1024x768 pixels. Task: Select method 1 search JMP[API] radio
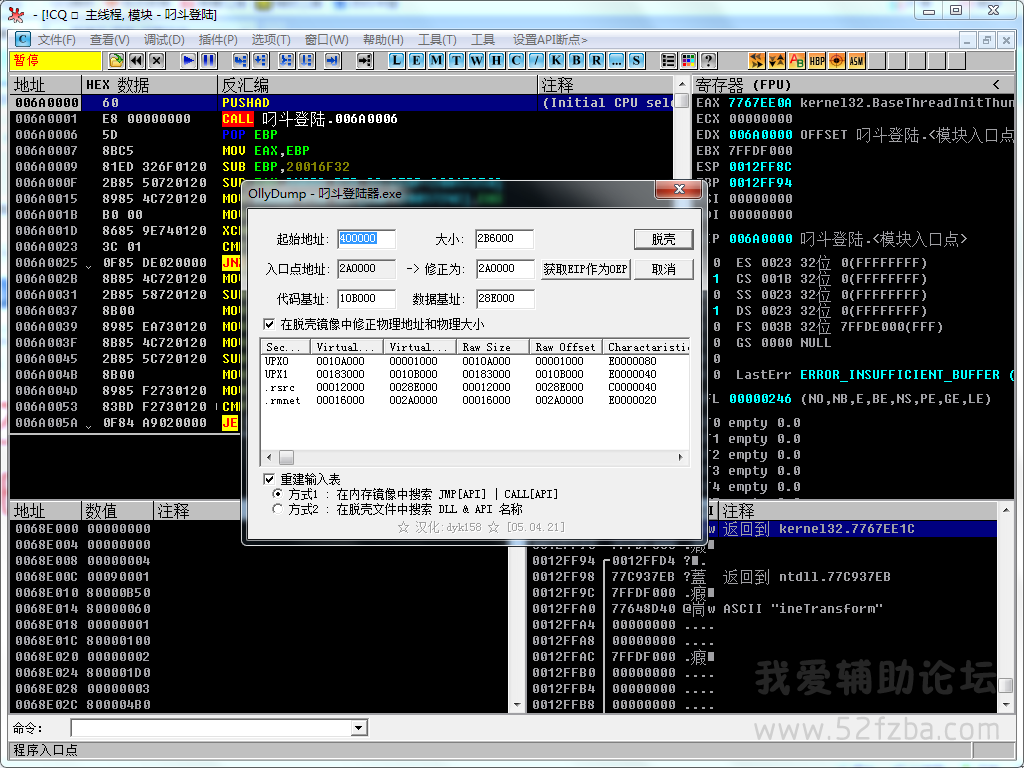pos(278,494)
